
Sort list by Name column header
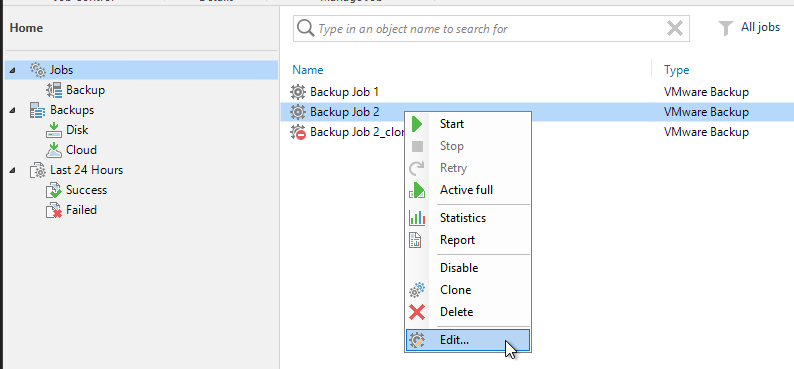307,70
